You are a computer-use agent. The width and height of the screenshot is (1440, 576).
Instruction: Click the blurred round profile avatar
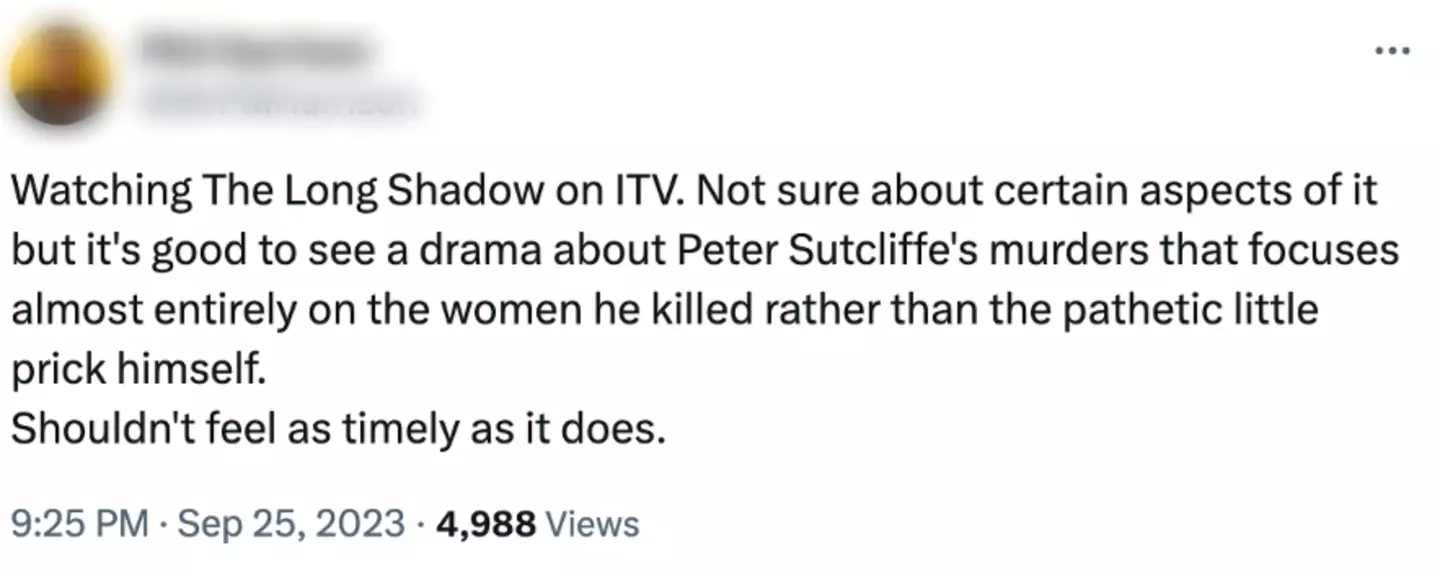click(62, 75)
